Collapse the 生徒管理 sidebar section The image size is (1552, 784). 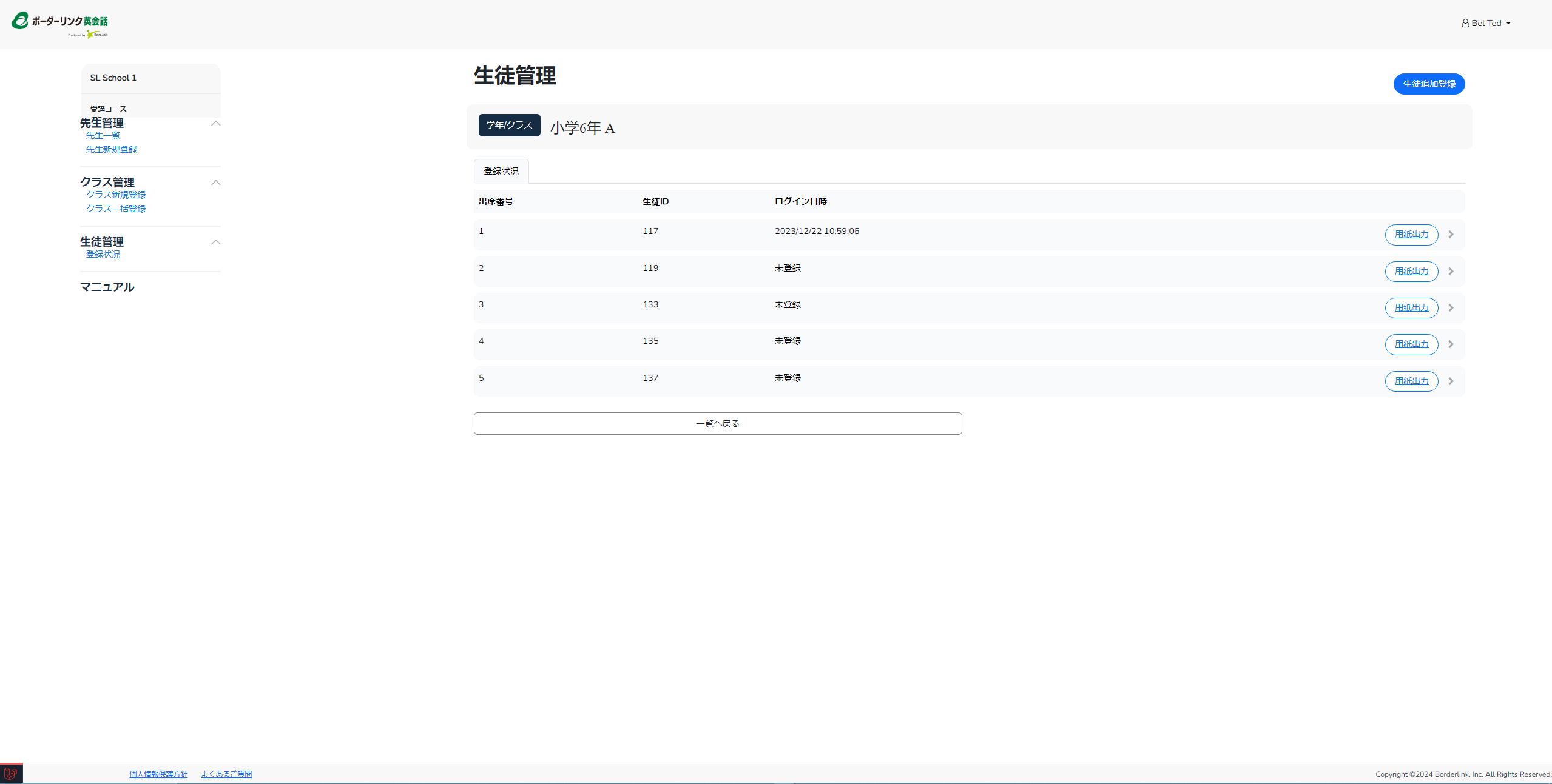coord(215,242)
